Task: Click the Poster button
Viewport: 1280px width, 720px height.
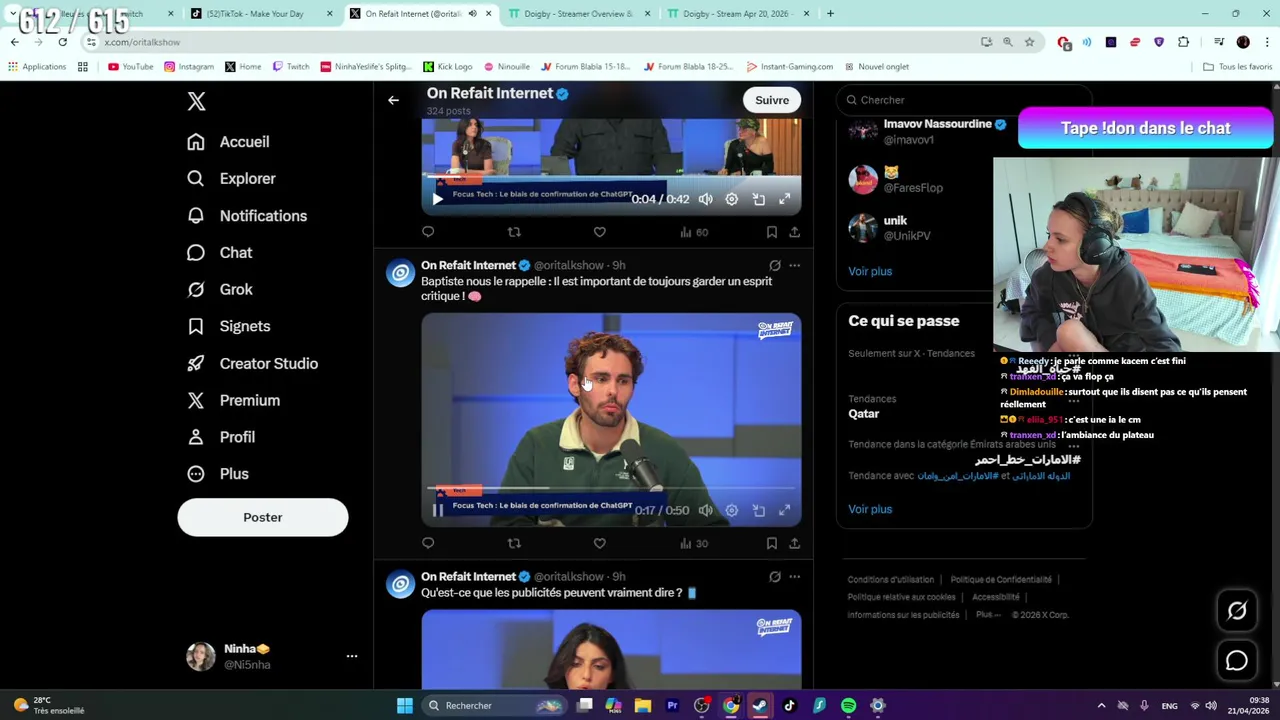Action: (263, 517)
